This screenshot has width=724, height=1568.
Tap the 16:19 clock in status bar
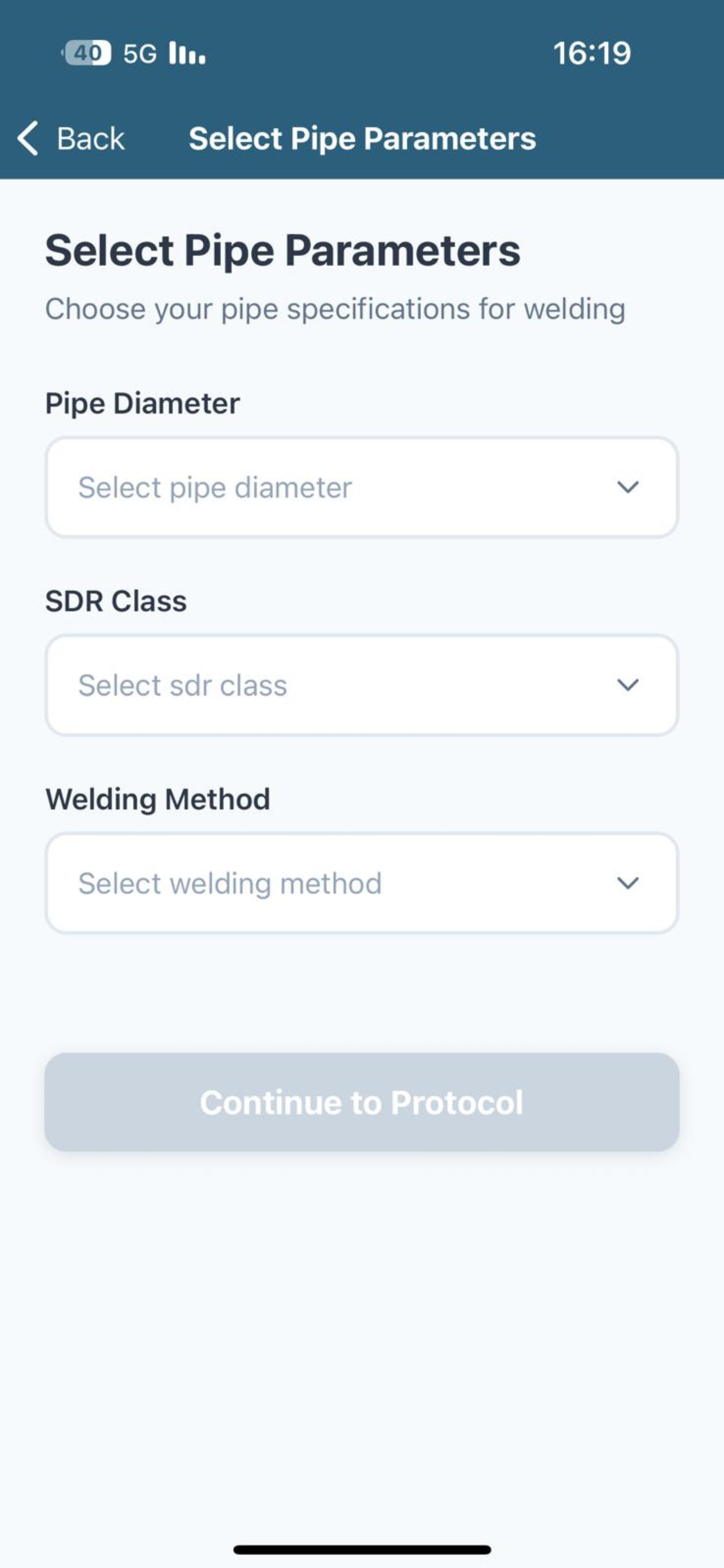[592, 53]
